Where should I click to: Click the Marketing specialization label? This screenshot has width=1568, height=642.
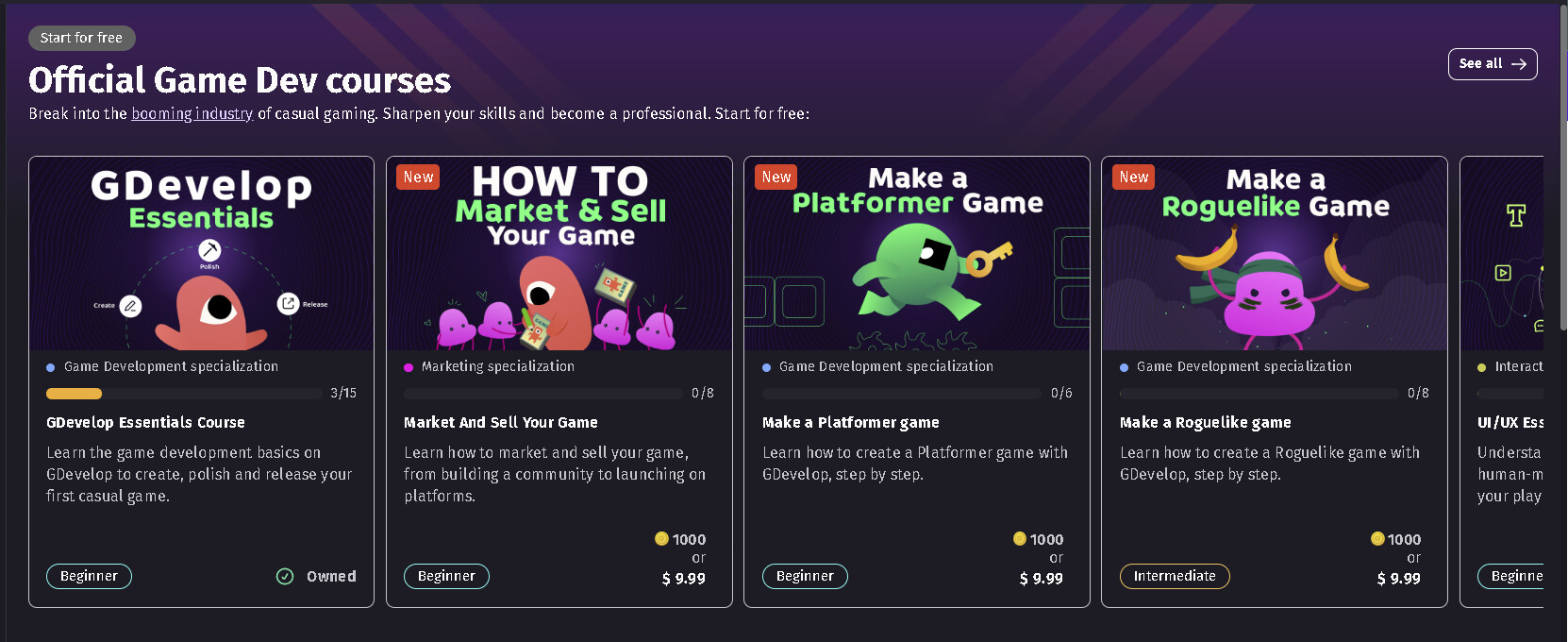498,366
